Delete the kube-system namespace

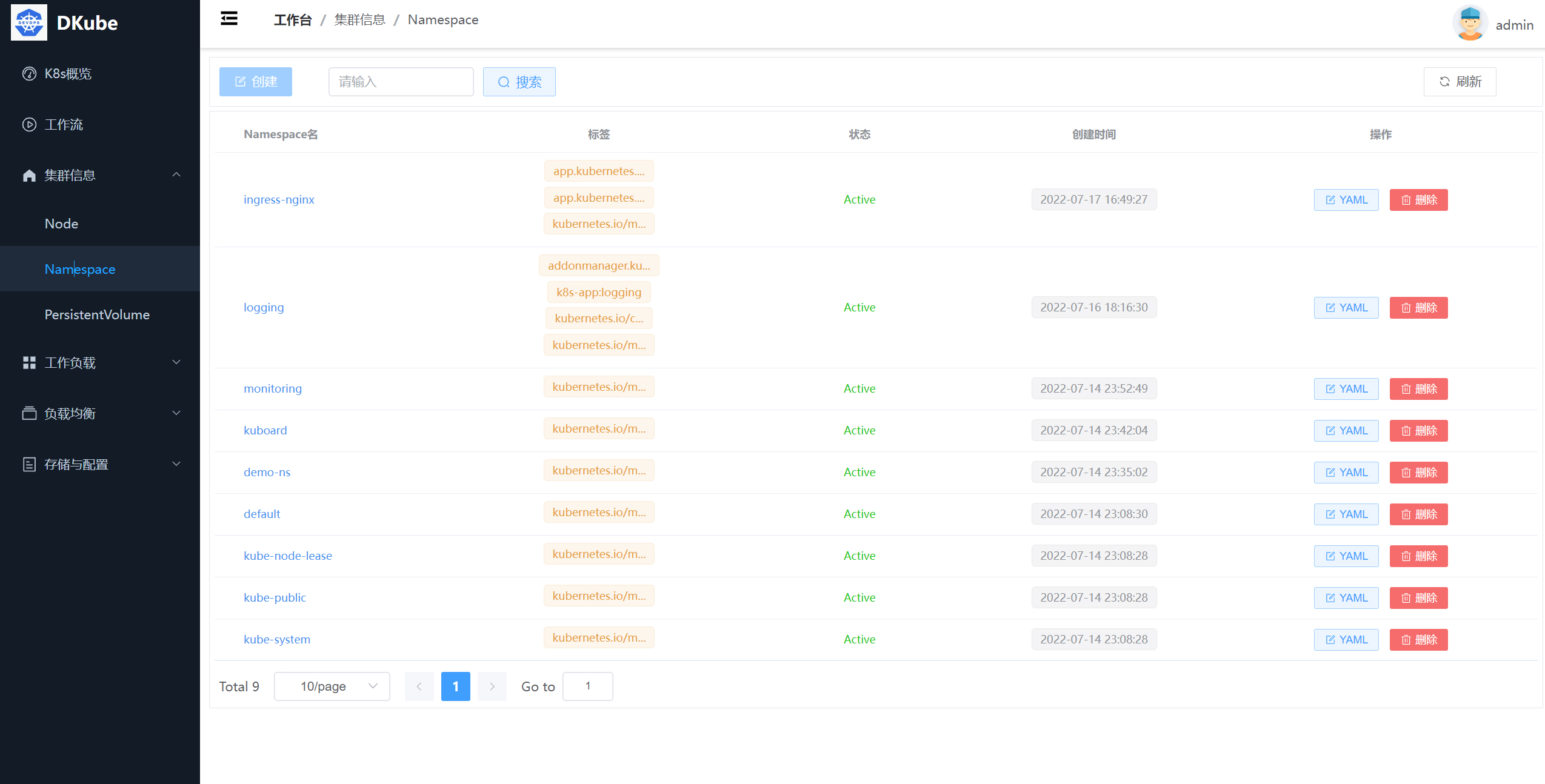pyautogui.click(x=1419, y=640)
